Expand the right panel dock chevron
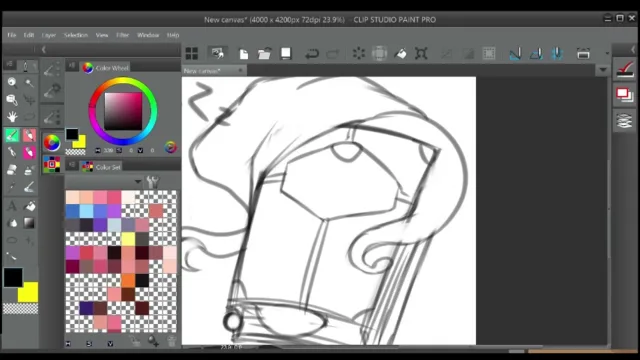The image size is (640, 360). [x=633, y=50]
